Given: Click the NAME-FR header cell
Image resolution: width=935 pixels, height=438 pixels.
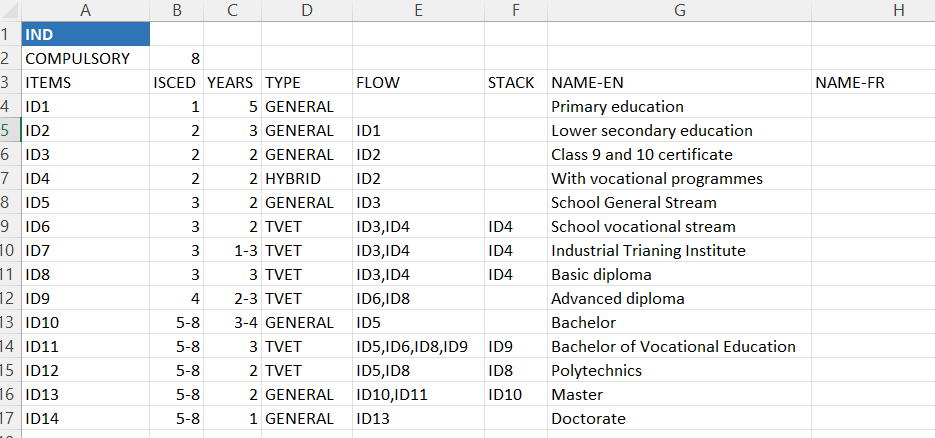Looking at the screenshot, I should 873,82.
